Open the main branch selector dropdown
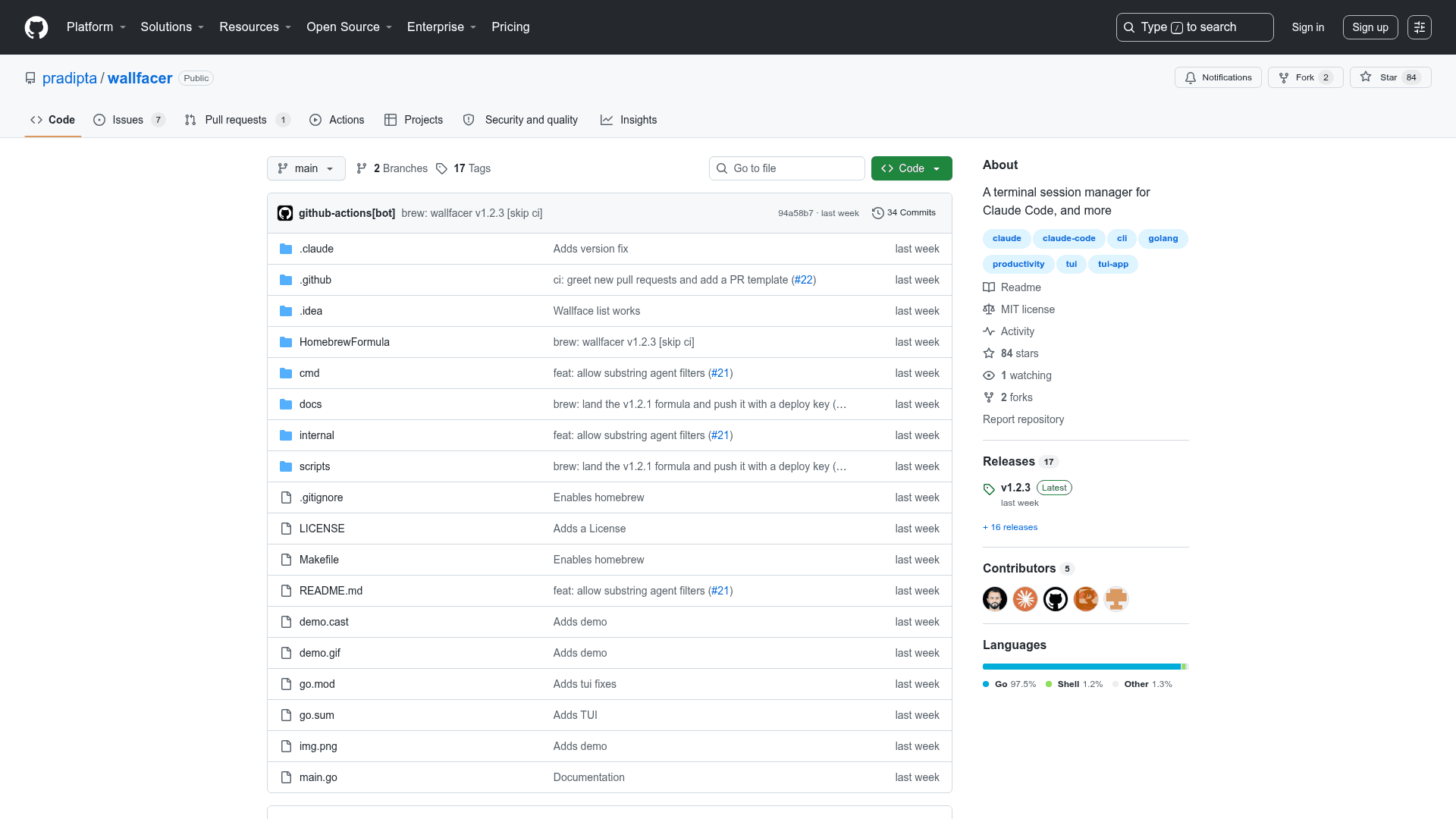Viewport: 1456px width, 819px height. click(x=306, y=168)
